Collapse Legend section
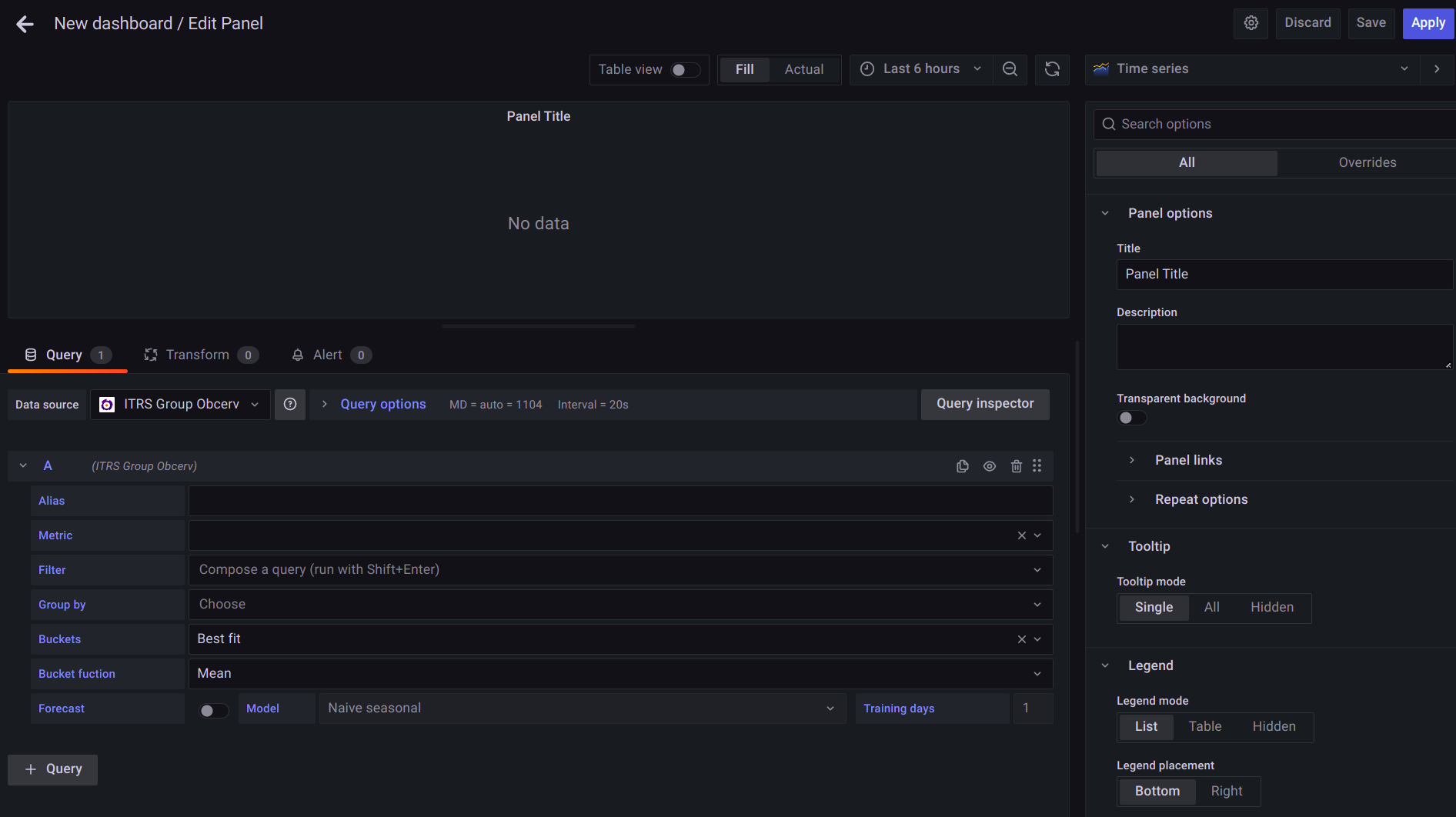The width and height of the screenshot is (1456, 817). click(1150, 665)
